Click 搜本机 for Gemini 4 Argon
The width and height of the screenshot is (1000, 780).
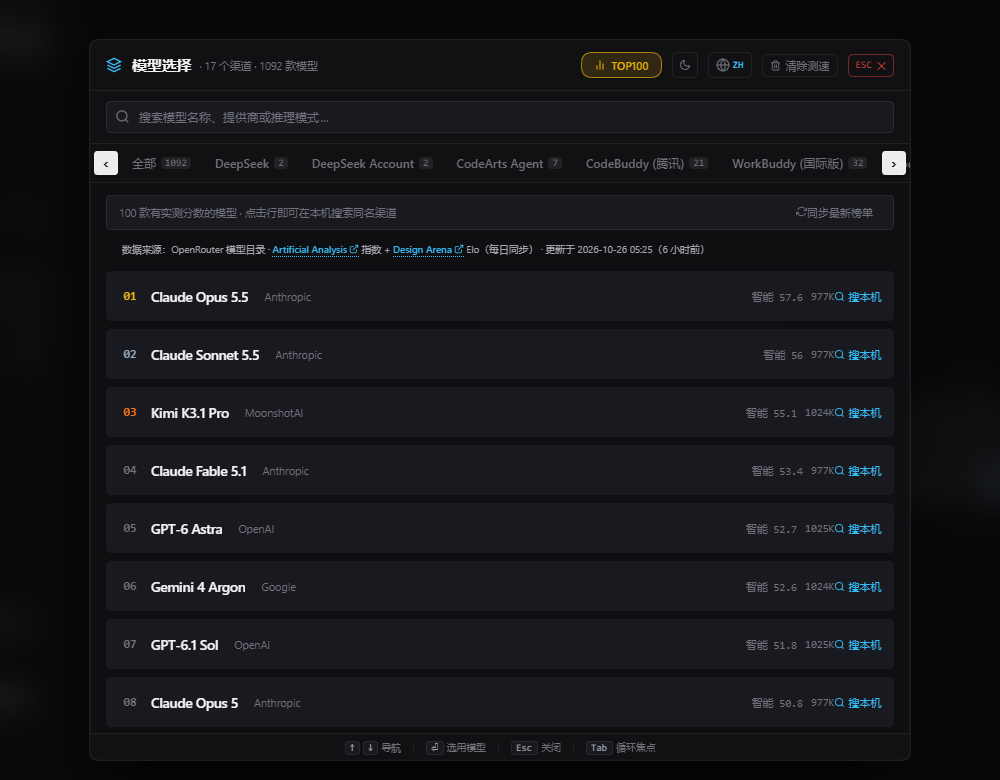point(858,587)
